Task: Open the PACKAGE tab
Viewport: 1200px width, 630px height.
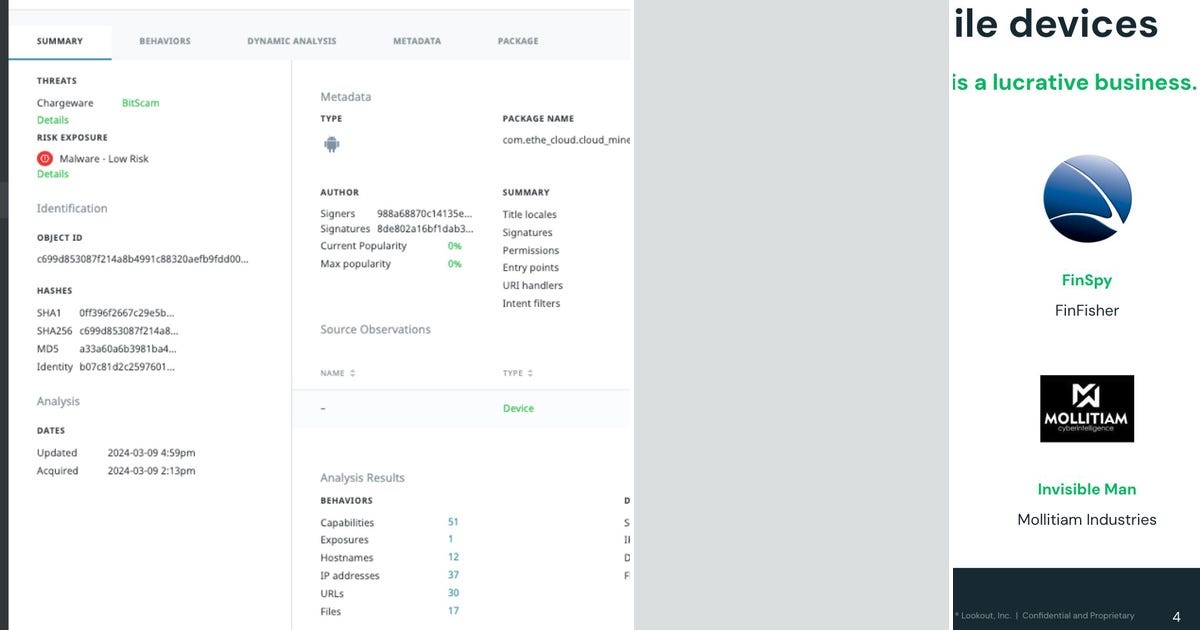Action: (517, 41)
